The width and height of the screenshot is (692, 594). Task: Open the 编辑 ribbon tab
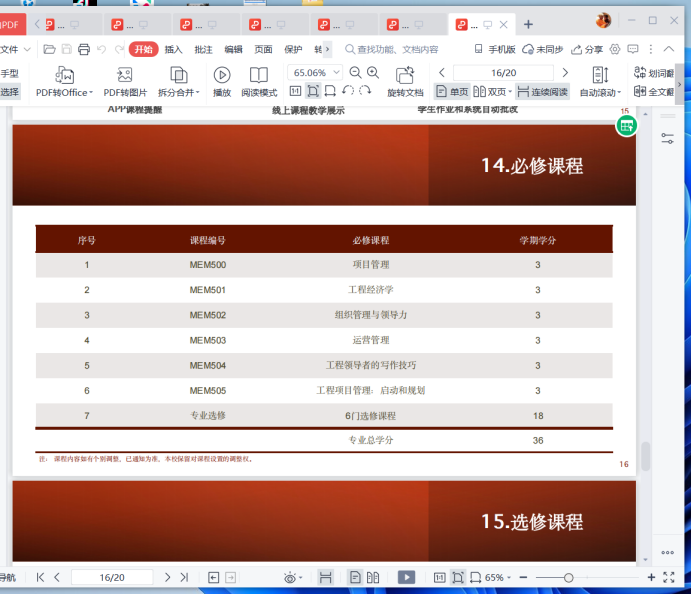[233, 49]
